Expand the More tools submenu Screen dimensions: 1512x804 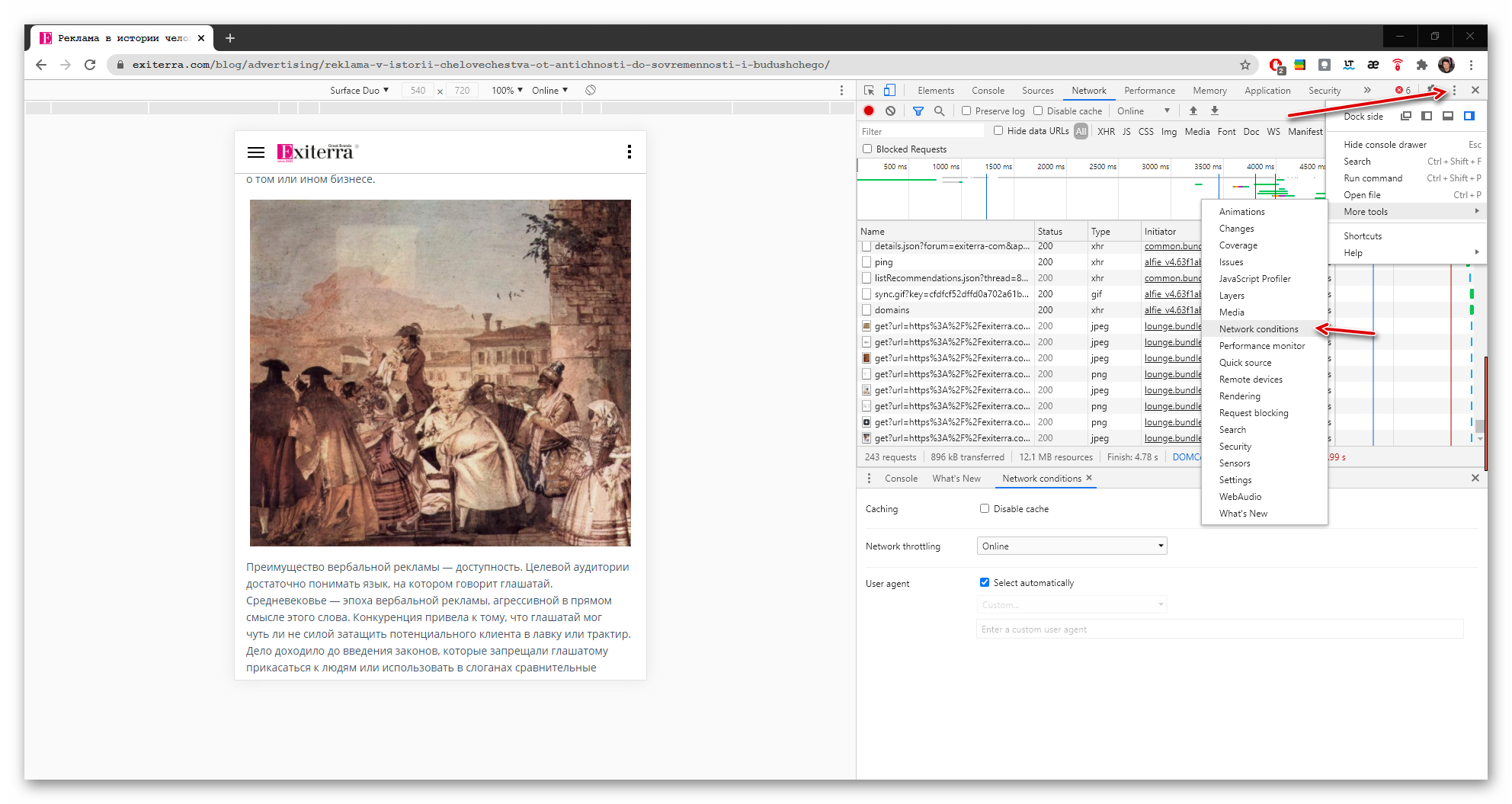pyautogui.click(x=1407, y=212)
